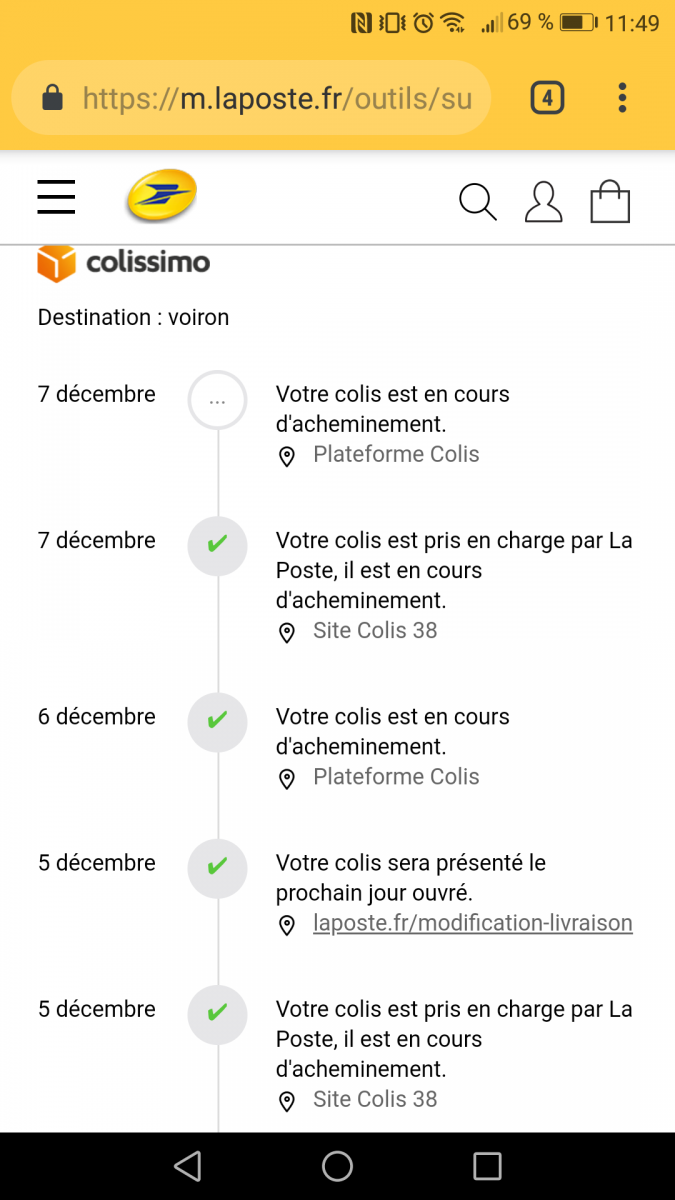The height and width of the screenshot is (1200, 675).
Task: Tap the La Poste logo
Action: pyautogui.click(x=161, y=196)
